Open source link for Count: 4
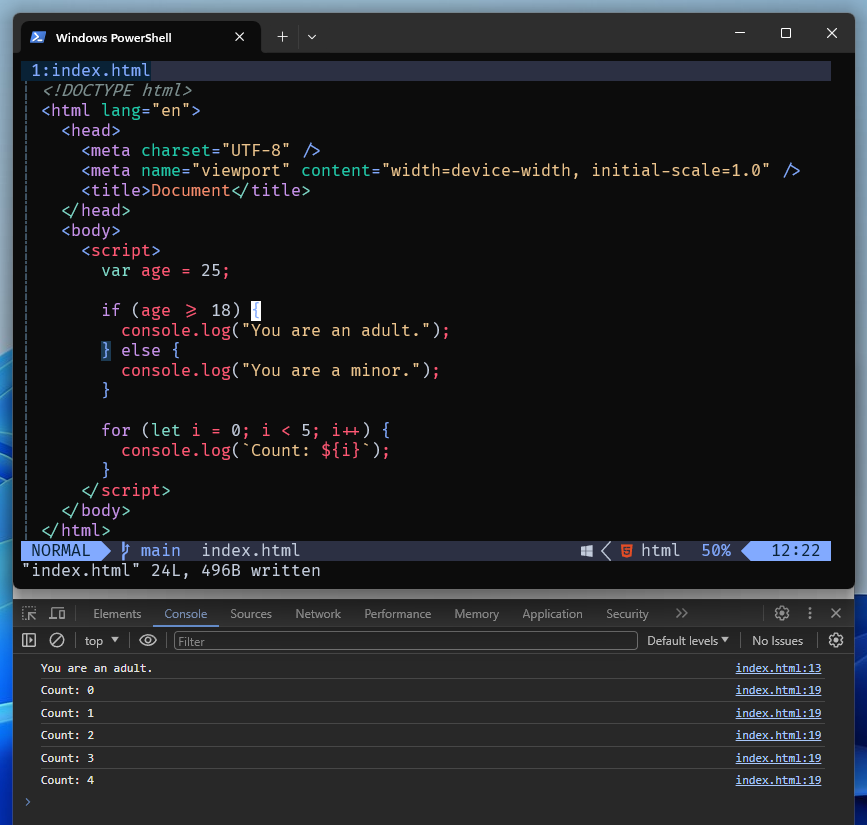Viewport: 867px width, 825px height. (x=778, y=780)
